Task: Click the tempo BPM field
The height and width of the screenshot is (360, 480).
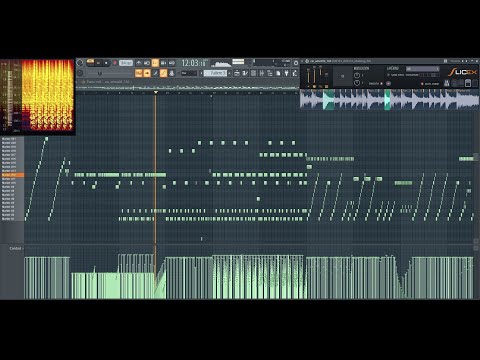Action: pos(126,63)
